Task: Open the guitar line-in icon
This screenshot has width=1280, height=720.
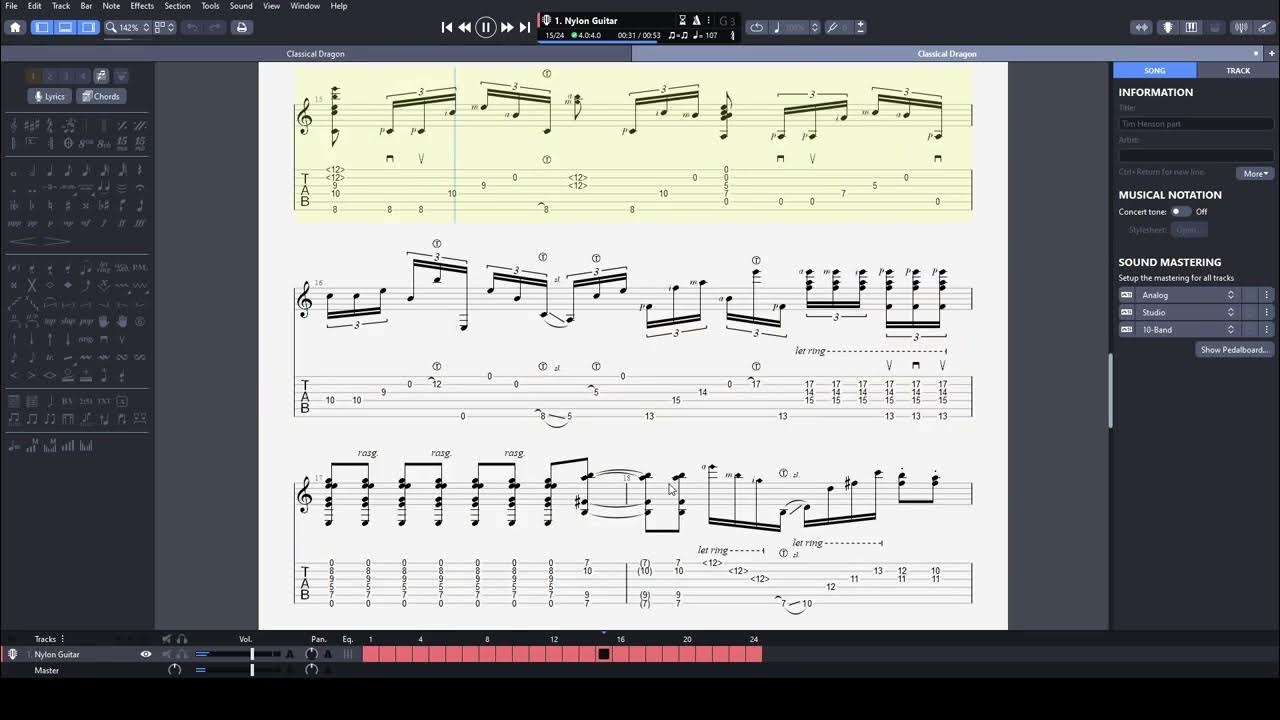Action: pyautogui.click(x=1266, y=27)
